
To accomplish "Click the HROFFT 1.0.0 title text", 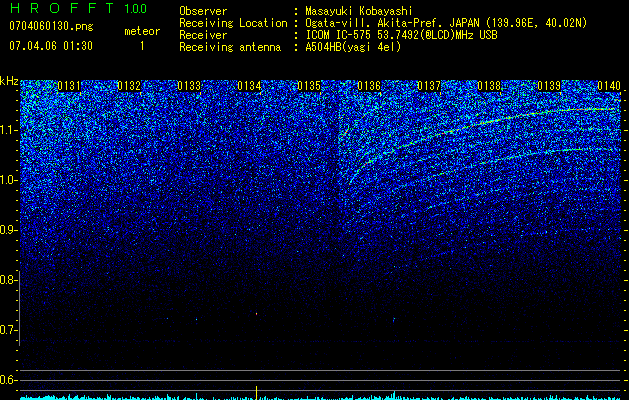I will point(78,8).
